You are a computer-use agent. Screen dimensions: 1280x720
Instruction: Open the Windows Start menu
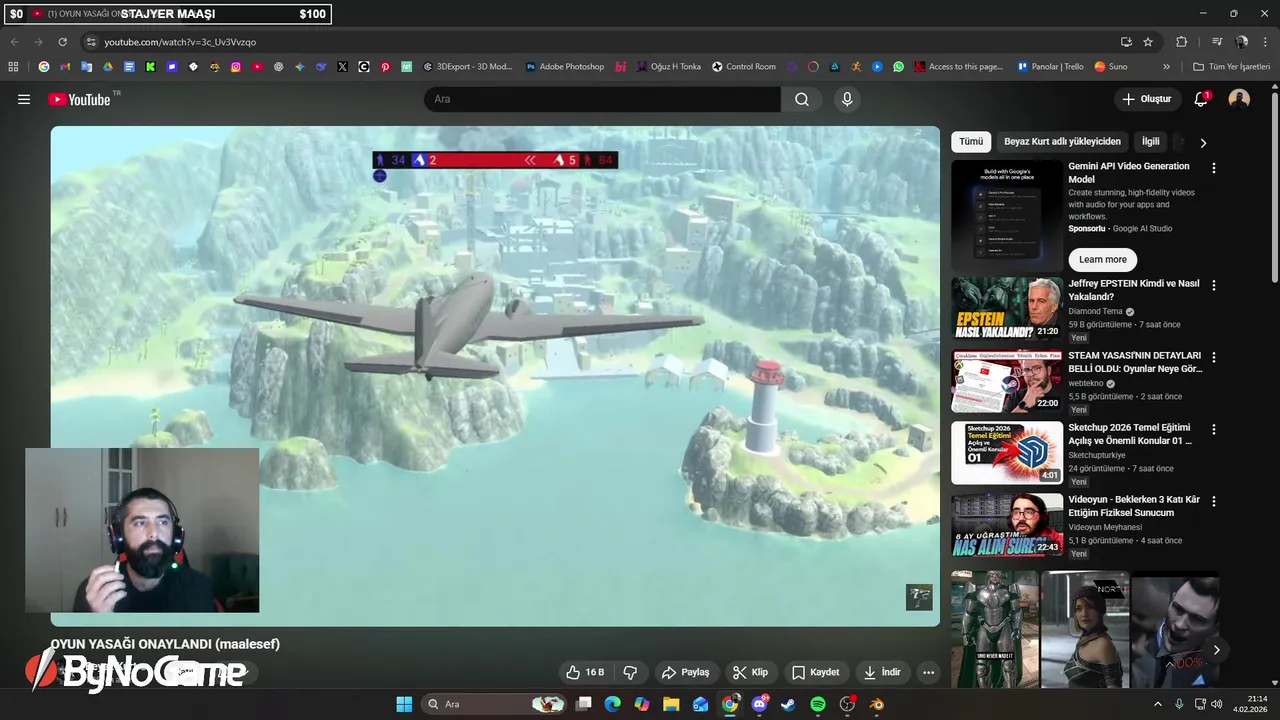[x=404, y=704]
